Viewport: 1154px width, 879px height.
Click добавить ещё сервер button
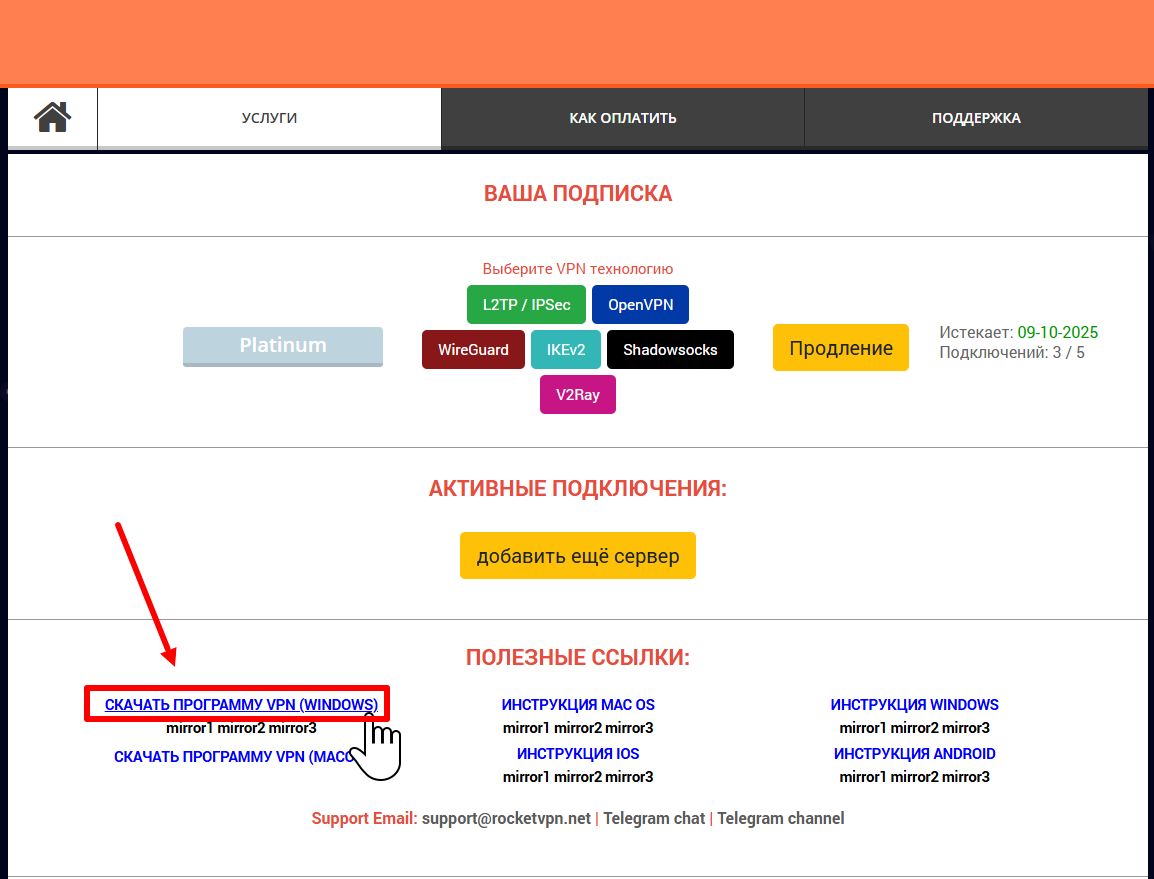coord(577,556)
